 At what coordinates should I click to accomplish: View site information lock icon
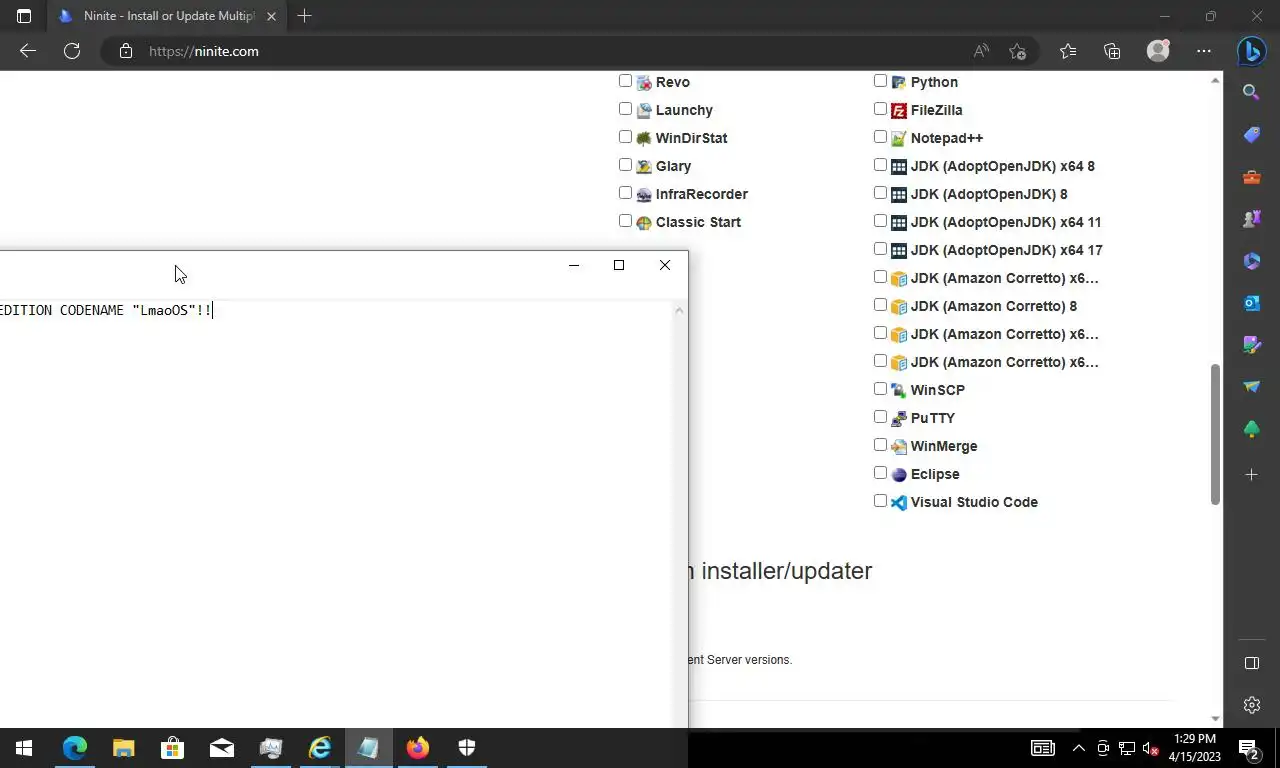coord(126,51)
